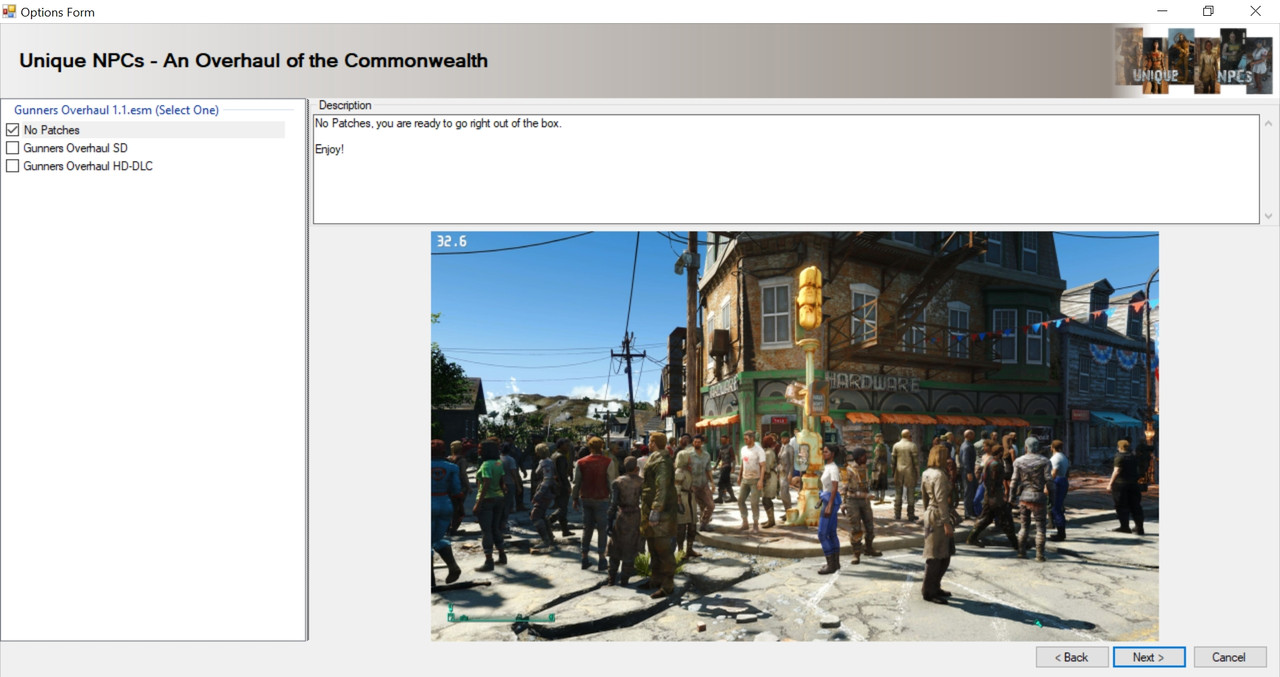This screenshot has width=1280, height=677.
Task: Click the Unique NPCs banner logo image
Action: [x=1194, y=60]
